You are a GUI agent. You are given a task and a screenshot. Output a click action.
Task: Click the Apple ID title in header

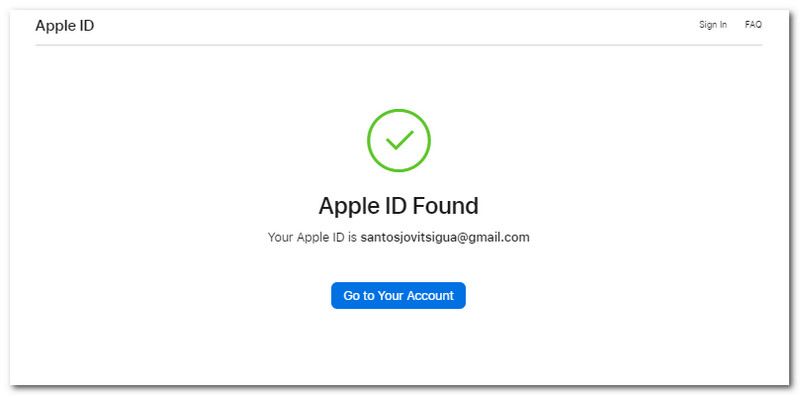pos(65,26)
